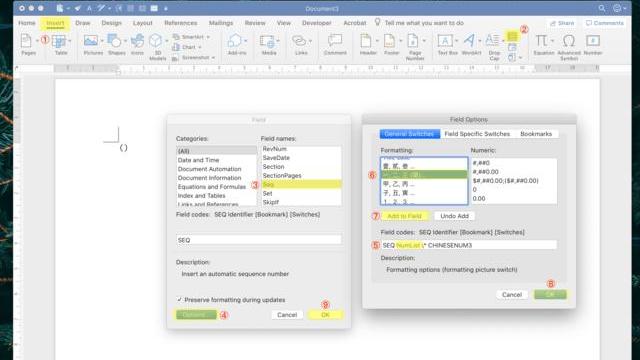The width and height of the screenshot is (640, 360).
Task: Open the Screenshot dropdown
Action: pos(193,58)
